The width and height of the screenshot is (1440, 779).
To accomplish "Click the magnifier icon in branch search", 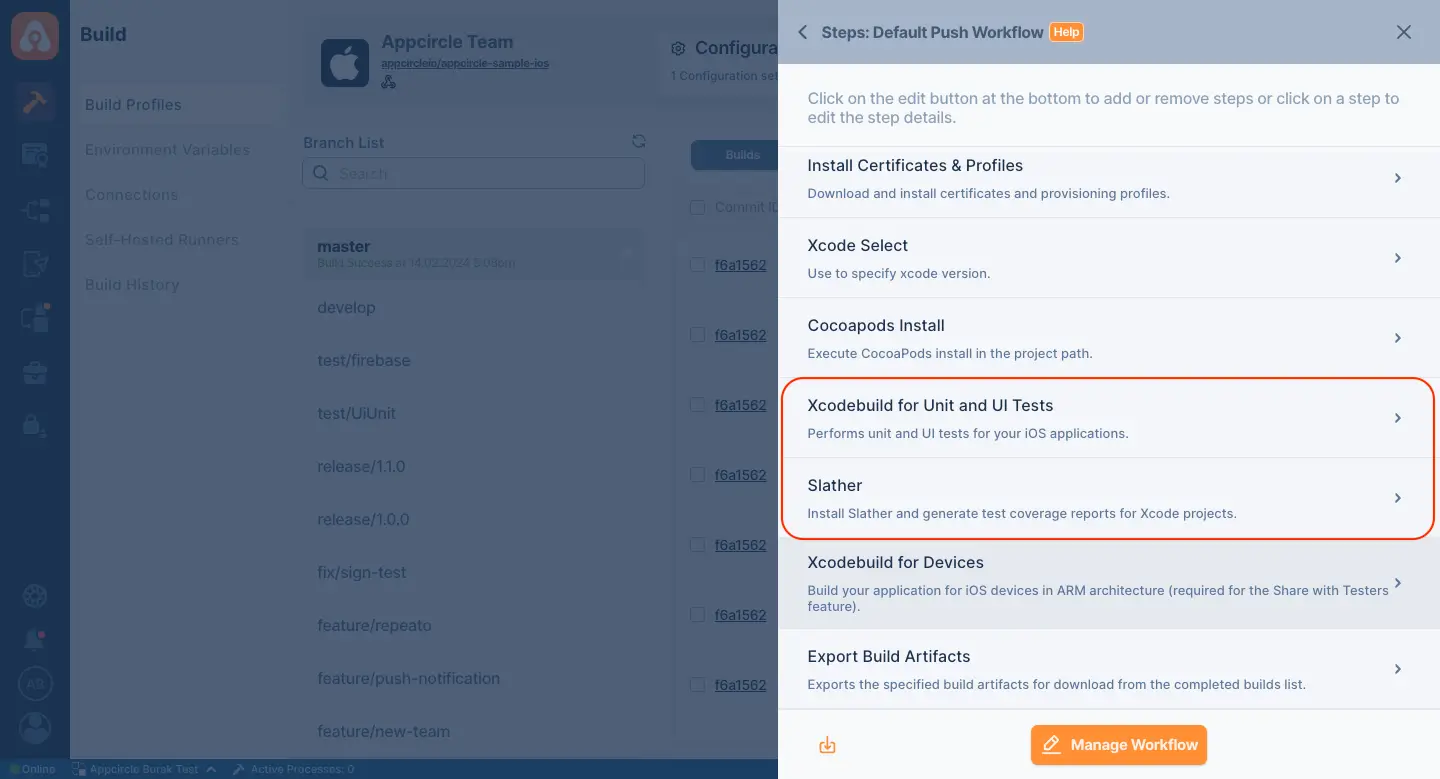I will (x=320, y=173).
